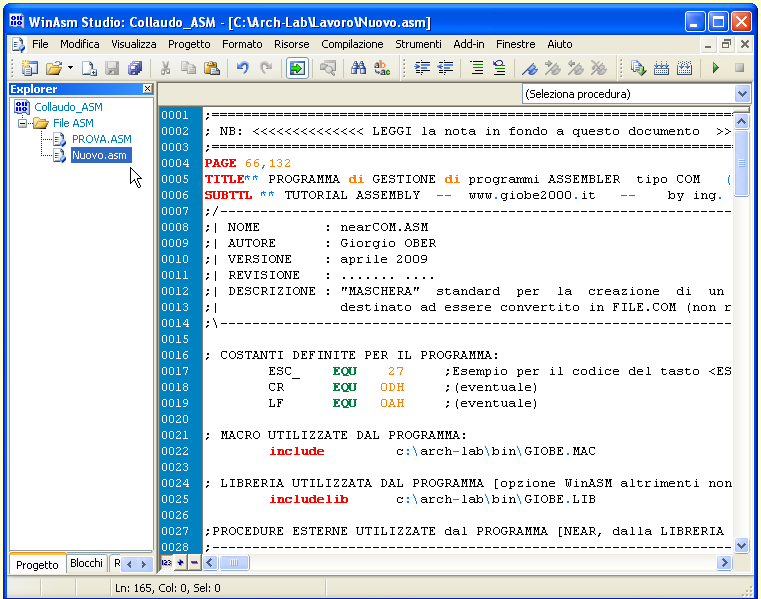761x599 pixels.
Task: Click the New Project toolbar icon
Action: click(30, 68)
